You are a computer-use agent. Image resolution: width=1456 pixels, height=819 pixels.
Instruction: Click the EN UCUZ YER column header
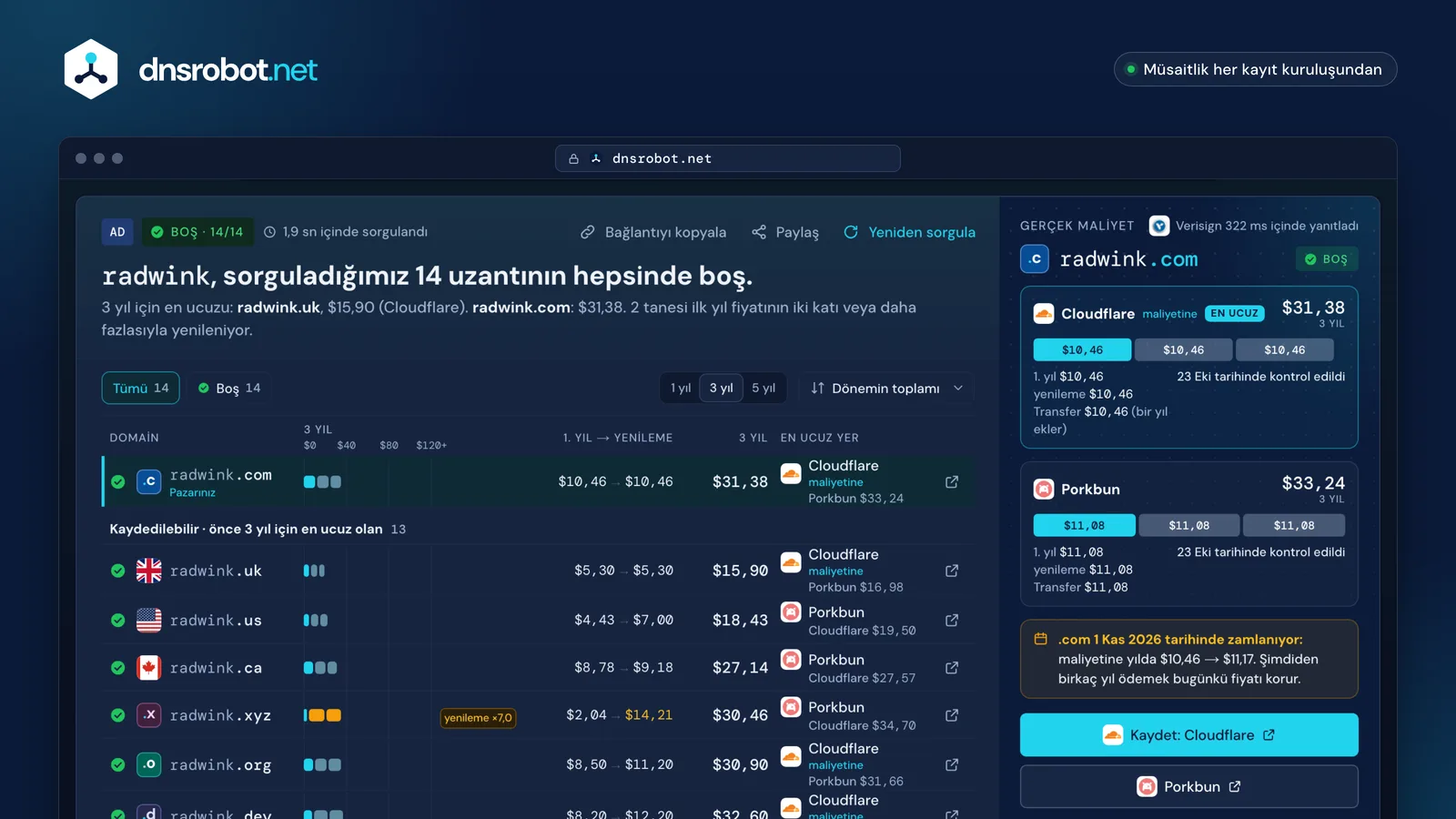819,438
